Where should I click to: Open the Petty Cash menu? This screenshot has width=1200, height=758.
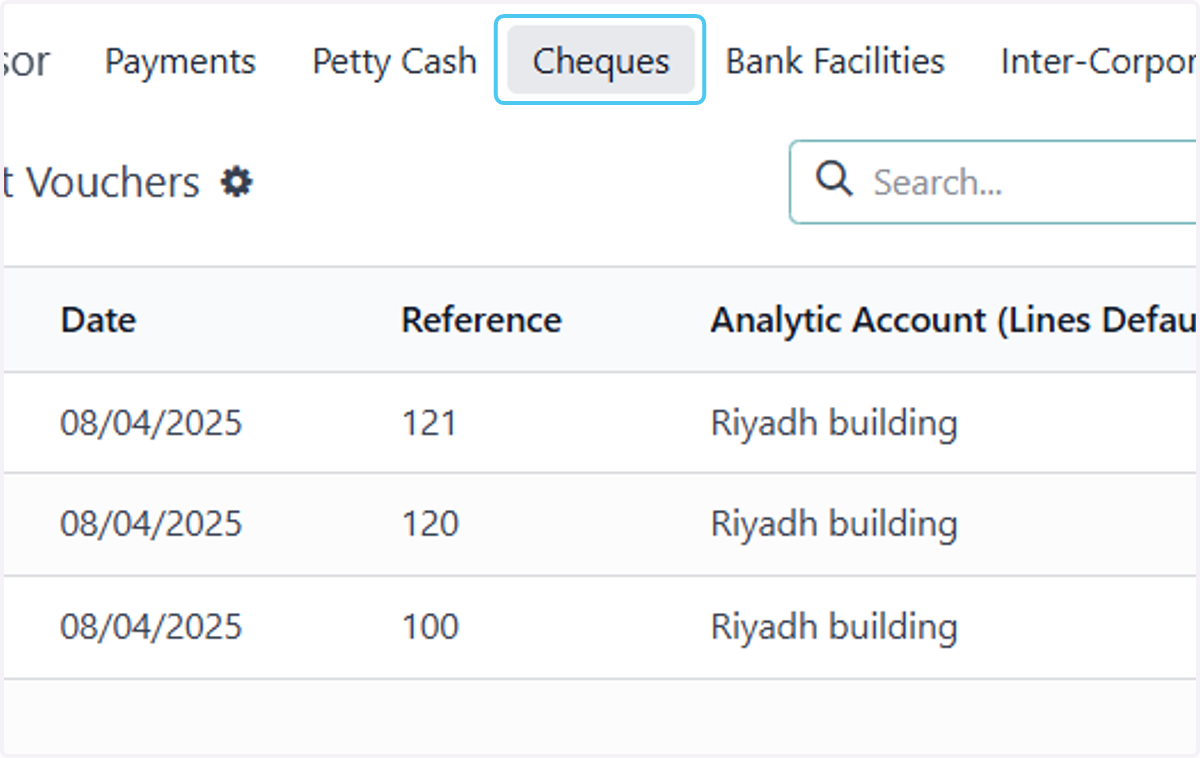coord(394,61)
